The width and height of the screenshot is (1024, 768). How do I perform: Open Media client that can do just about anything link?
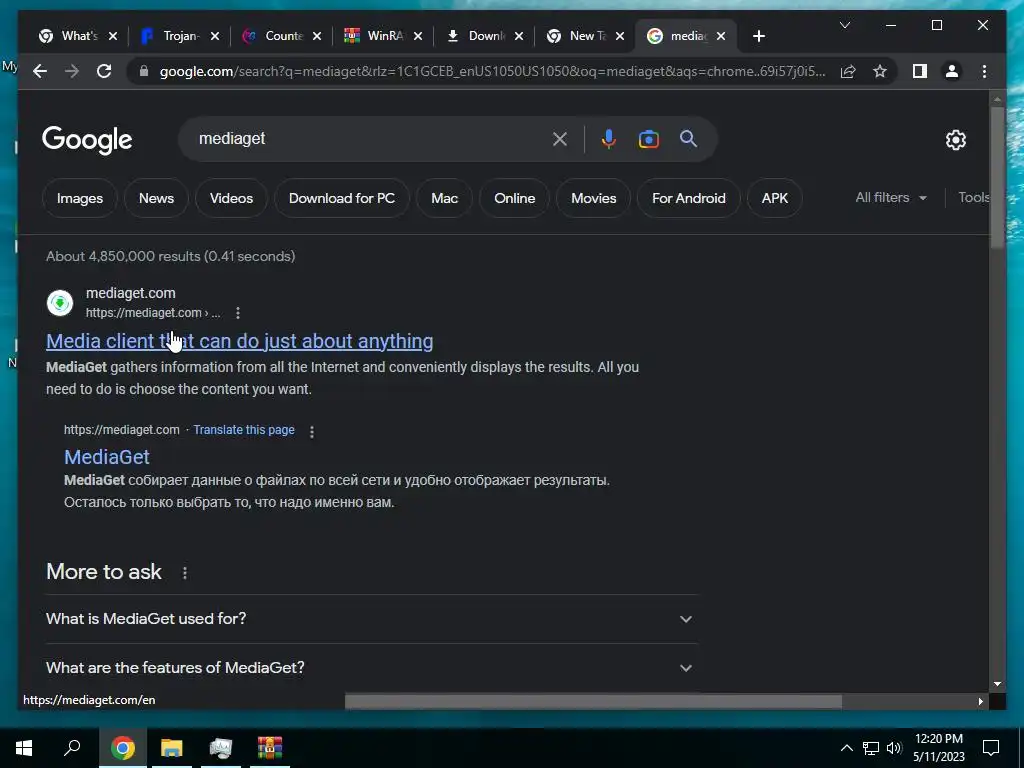click(x=240, y=341)
